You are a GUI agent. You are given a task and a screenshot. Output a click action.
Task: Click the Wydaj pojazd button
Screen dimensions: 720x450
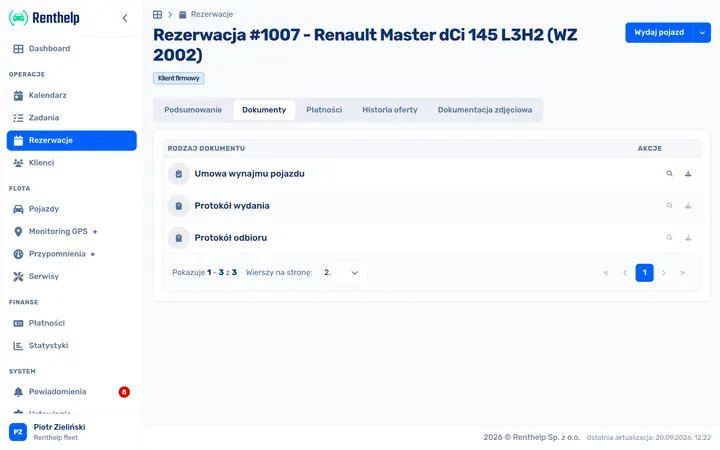click(659, 33)
